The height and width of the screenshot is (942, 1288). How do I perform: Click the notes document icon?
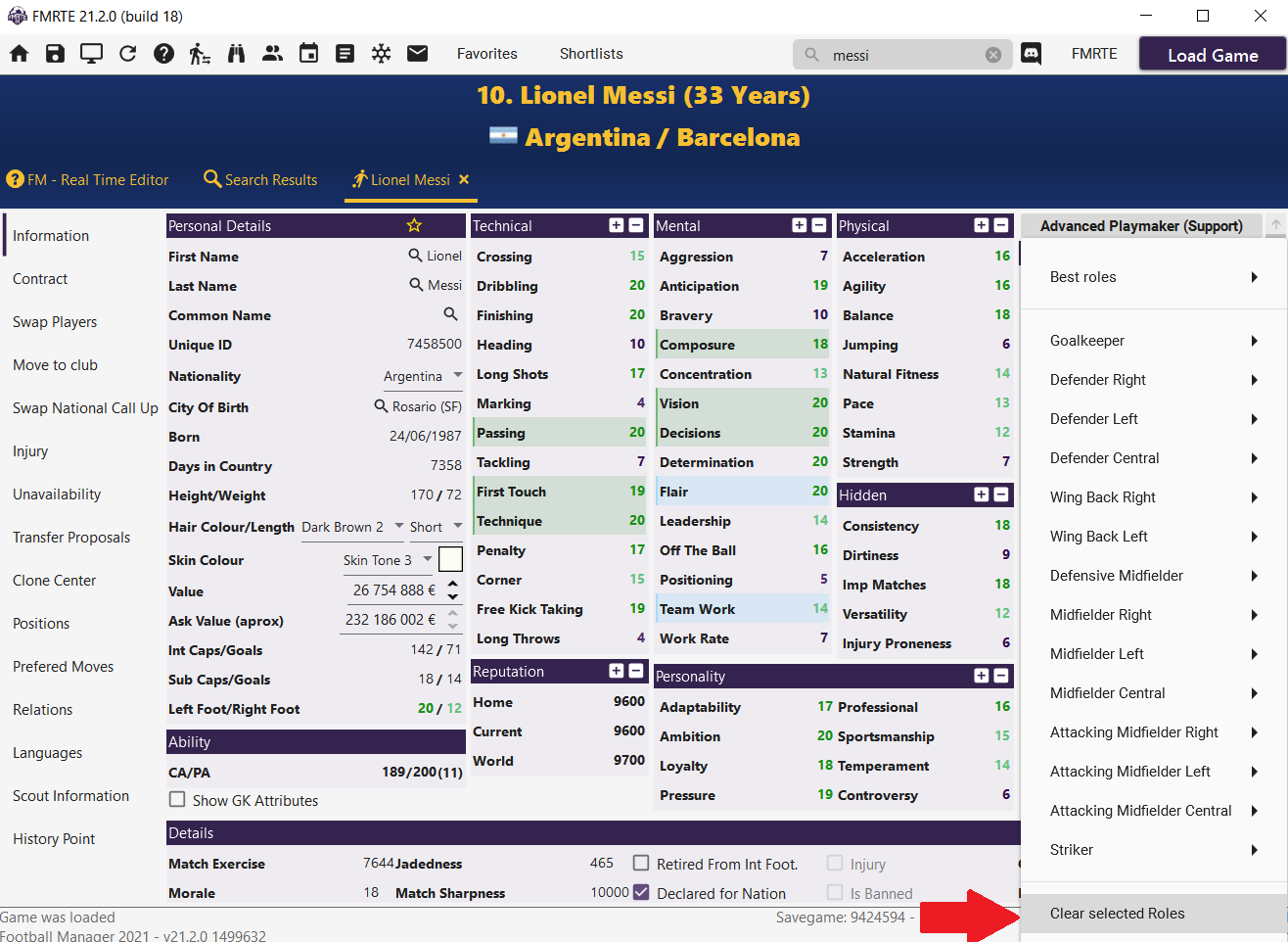coord(345,54)
